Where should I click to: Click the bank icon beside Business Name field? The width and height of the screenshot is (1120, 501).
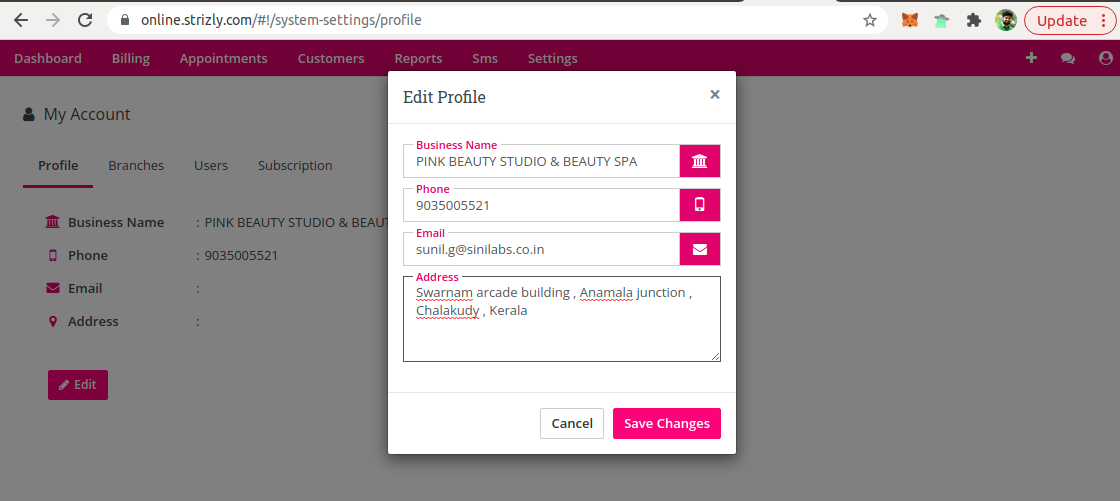click(700, 161)
